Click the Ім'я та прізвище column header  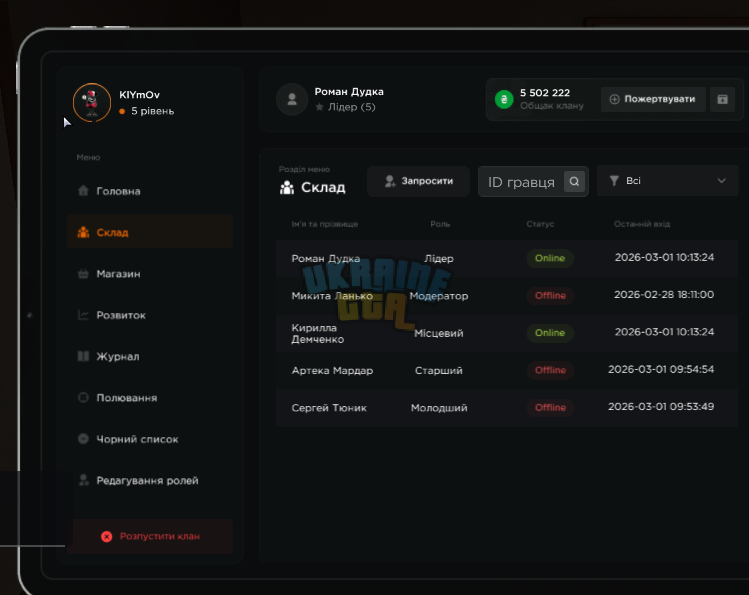tap(325, 224)
